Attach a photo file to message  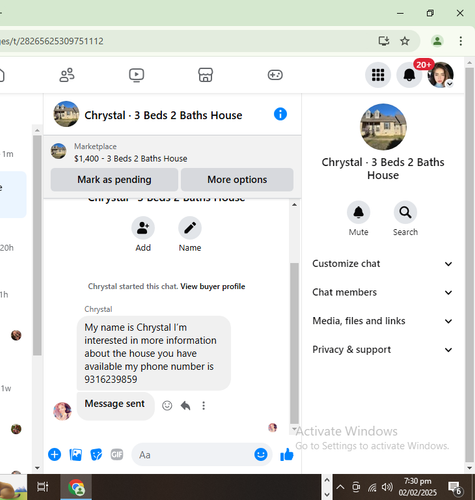coord(76,455)
